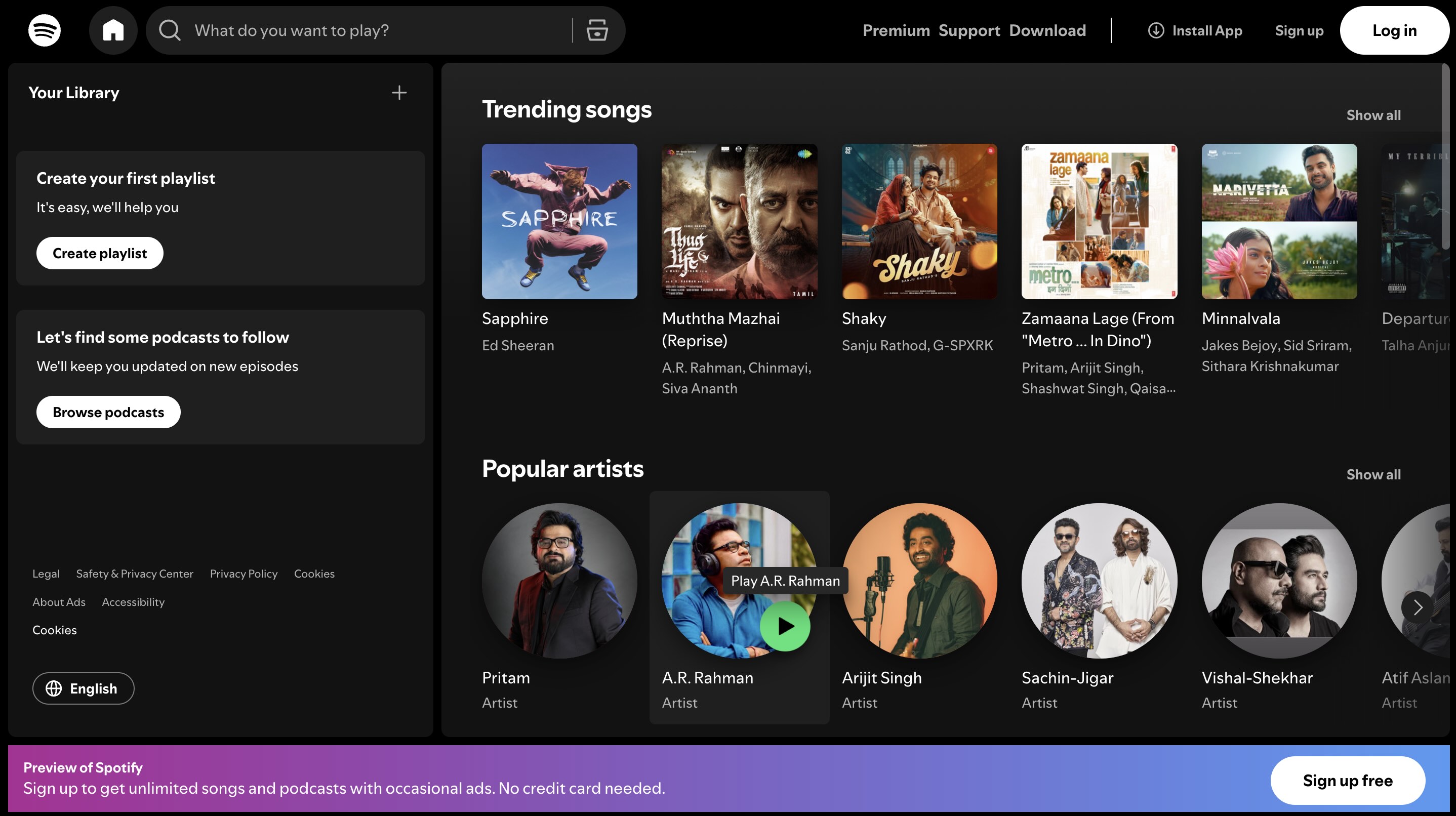Show all Trending songs
This screenshot has width=1456, height=816.
[x=1373, y=115]
